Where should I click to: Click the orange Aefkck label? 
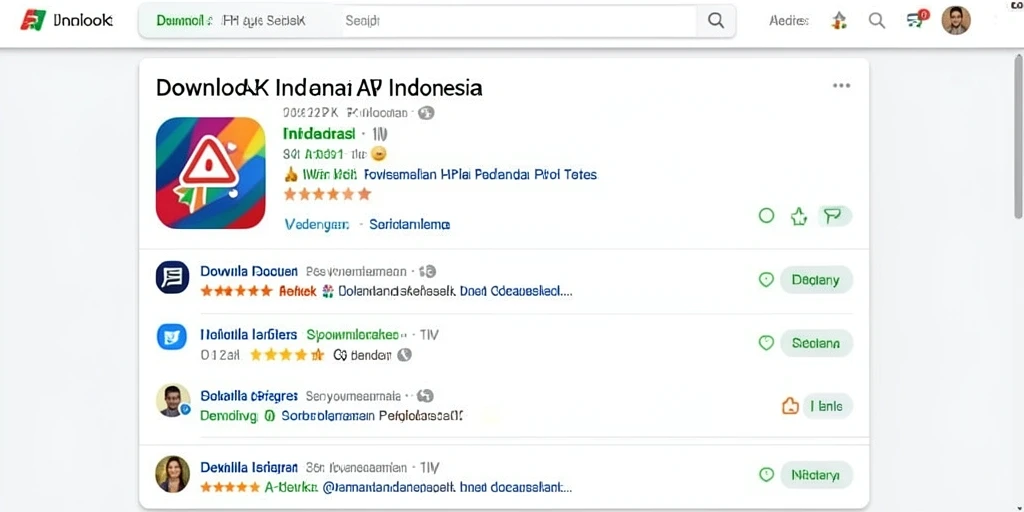pos(297,291)
